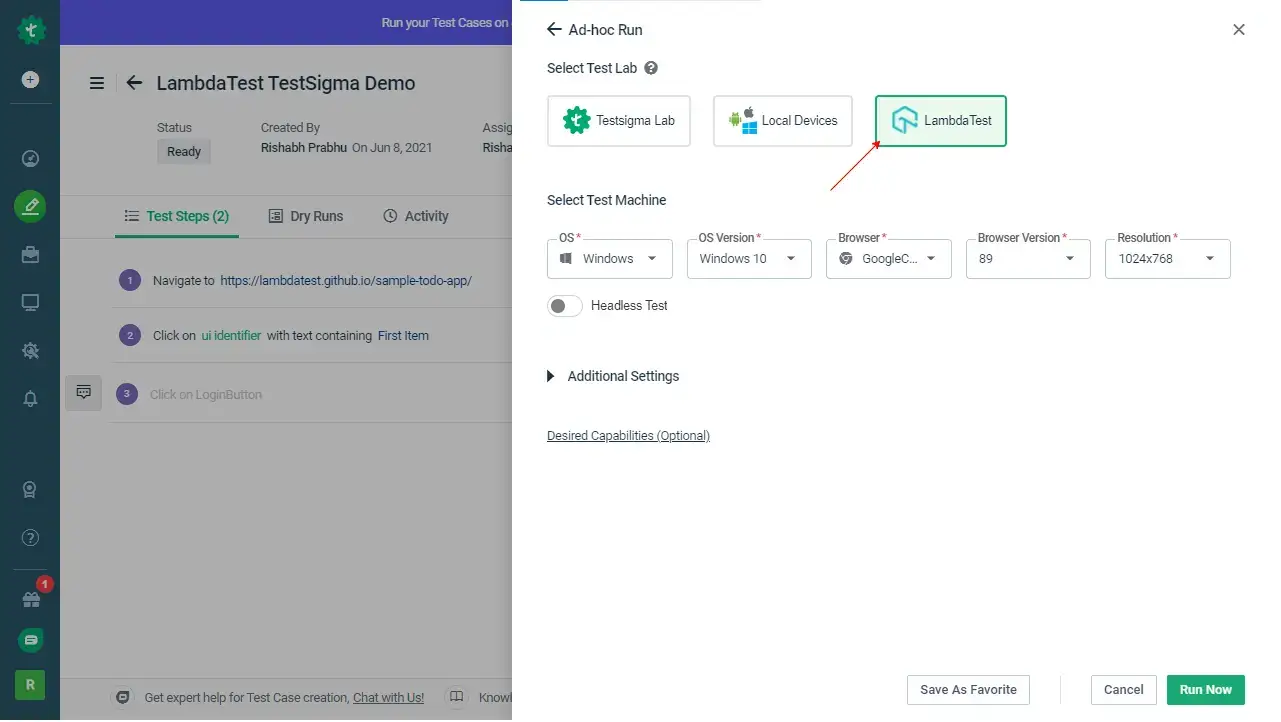Image resolution: width=1281 pixels, height=722 pixels.
Task: Open the chat support icon at bottom
Action: click(29, 640)
